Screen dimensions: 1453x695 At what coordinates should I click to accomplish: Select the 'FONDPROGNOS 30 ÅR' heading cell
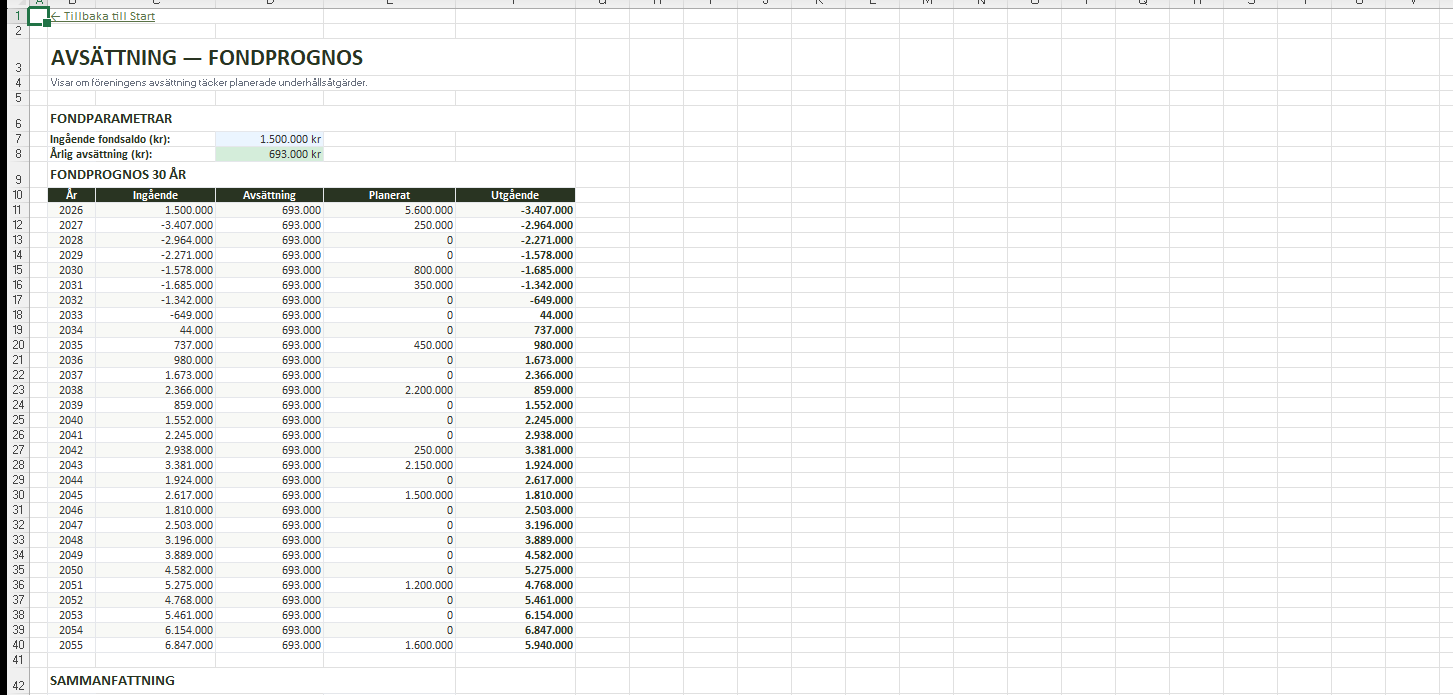118,175
